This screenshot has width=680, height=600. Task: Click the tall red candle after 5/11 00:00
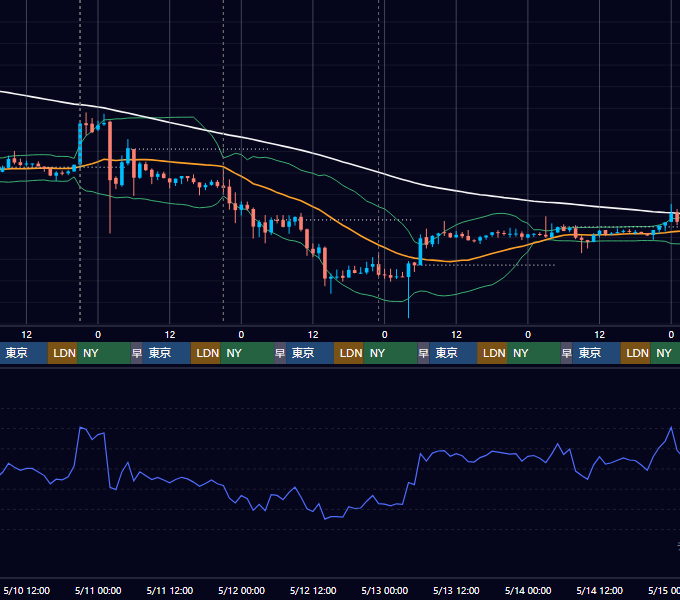110,150
